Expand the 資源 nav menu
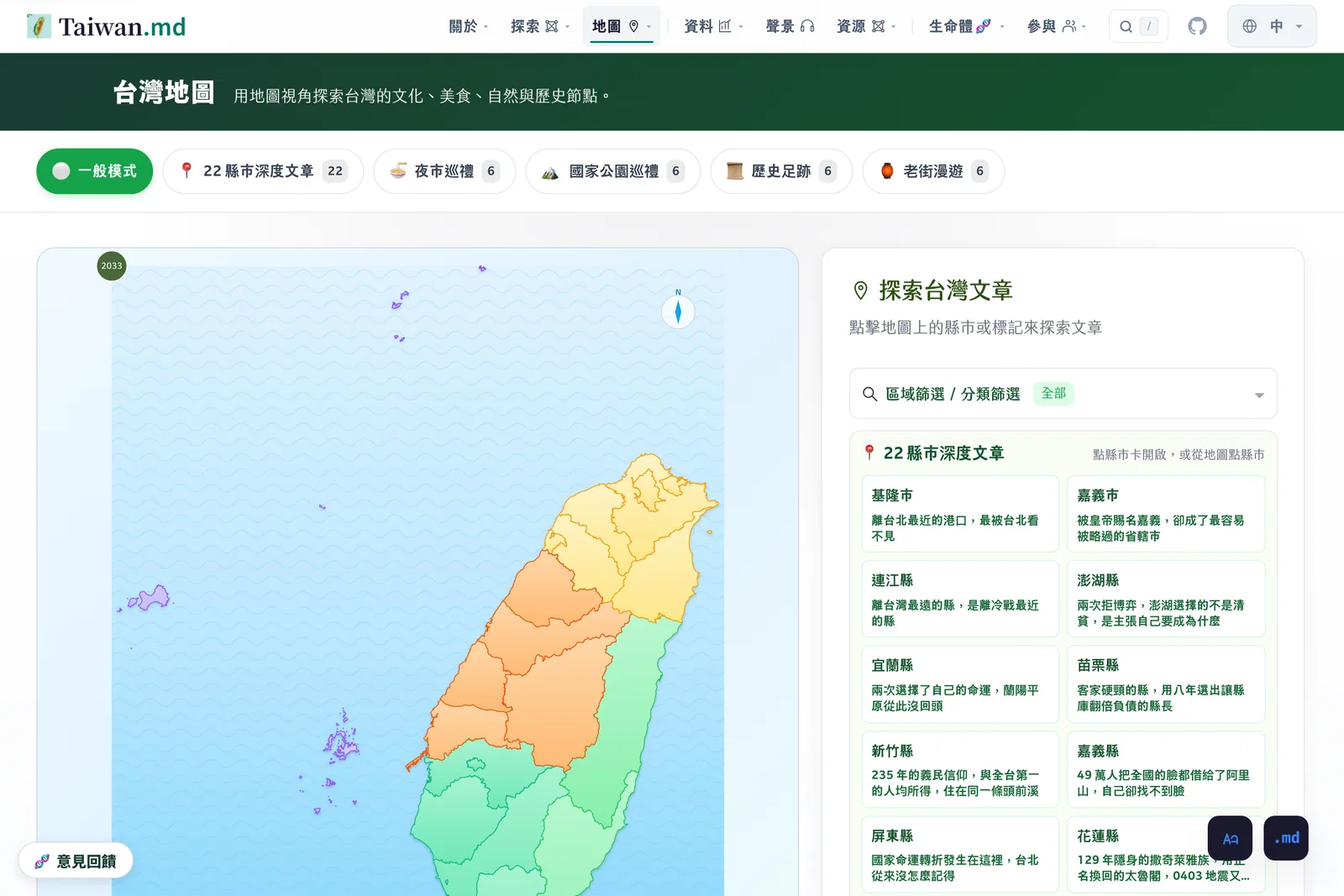Screen dimensions: 1344x896 coord(866,26)
